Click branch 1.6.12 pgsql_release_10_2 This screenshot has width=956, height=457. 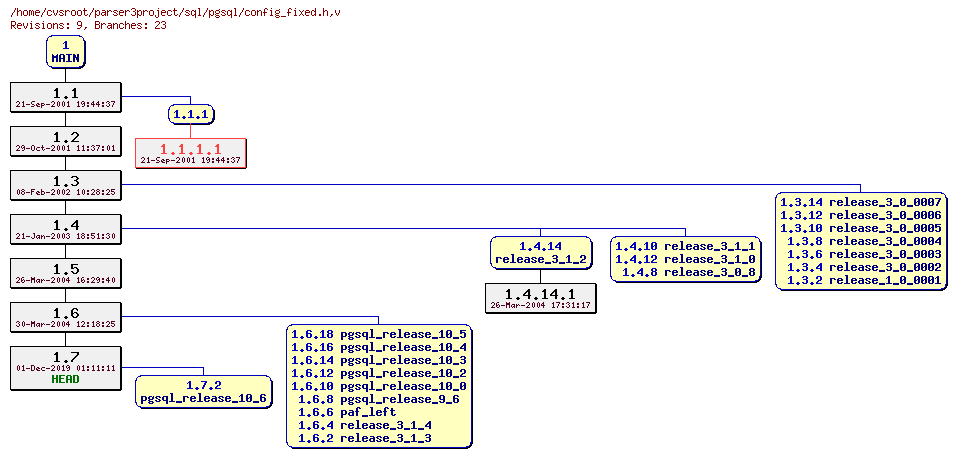pyautogui.click(x=379, y=374)
